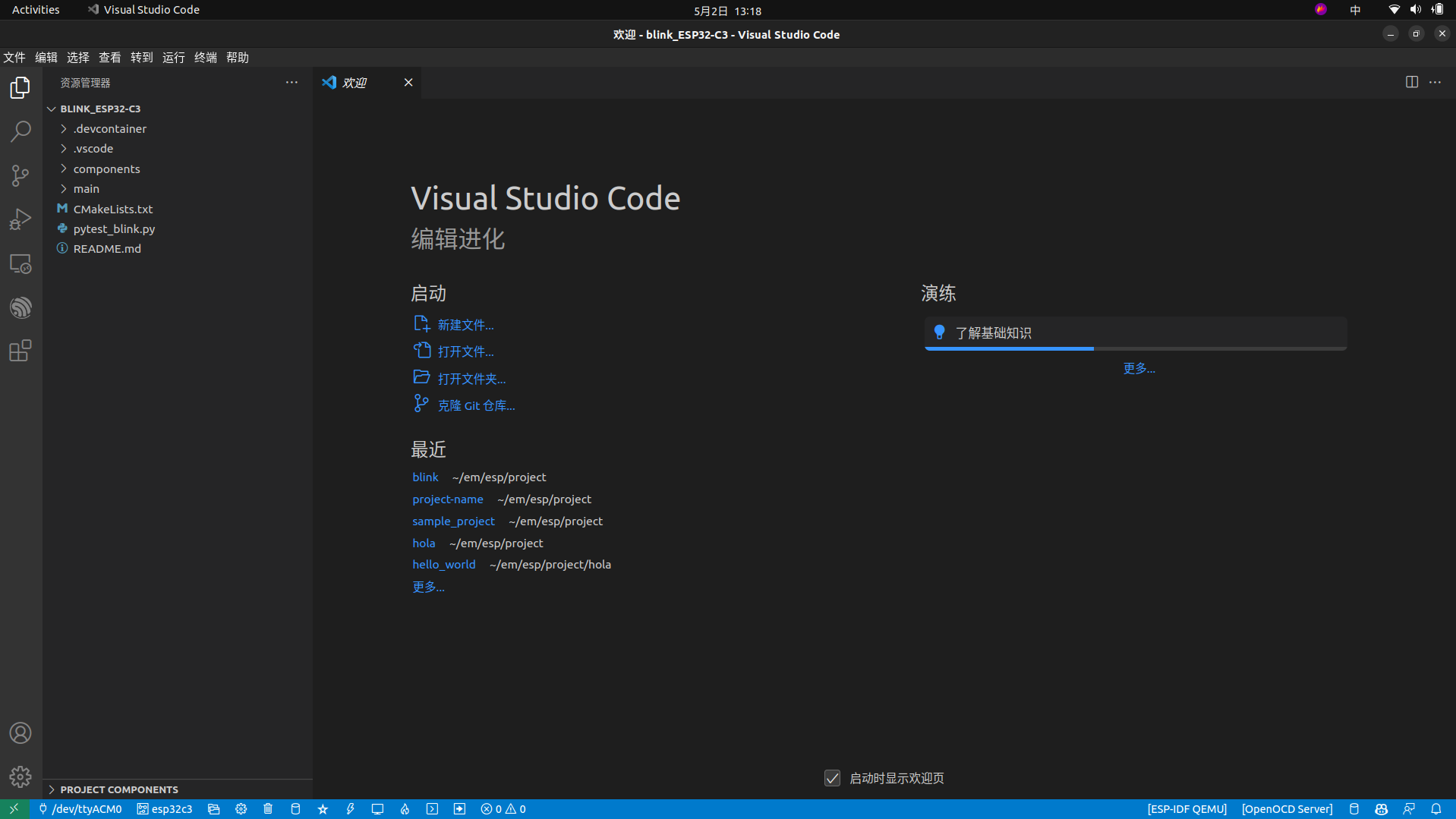This screenshot has height=819, width=1456.
Task: Click the monitor device screen icon
Action: [x=377, y=809]
